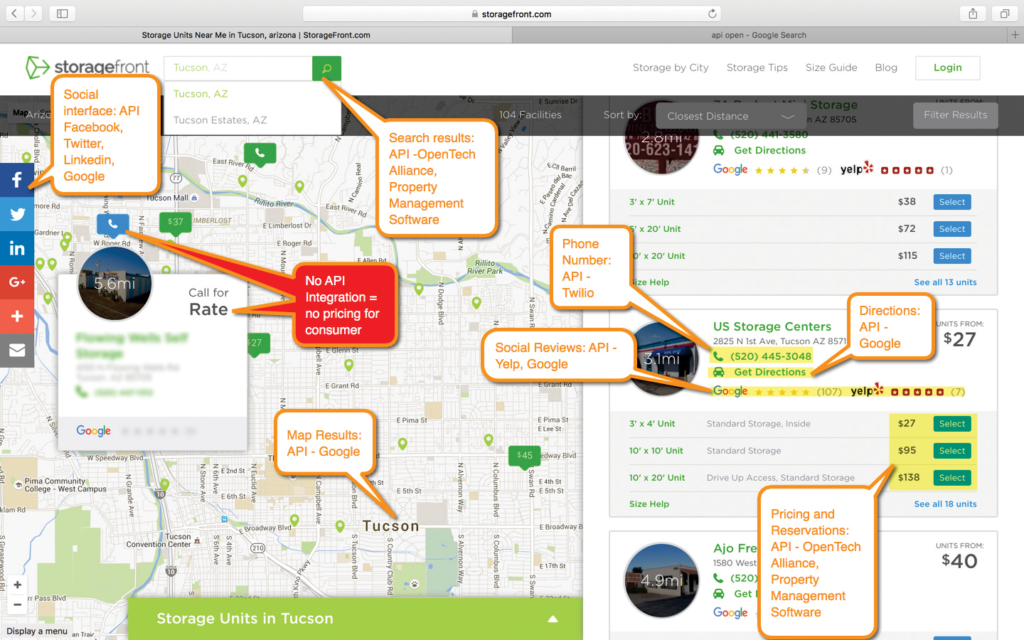Viewport: 1024px width, 640px height.
Task: Zoom out the map with the minus control
Action: [18, 605]
